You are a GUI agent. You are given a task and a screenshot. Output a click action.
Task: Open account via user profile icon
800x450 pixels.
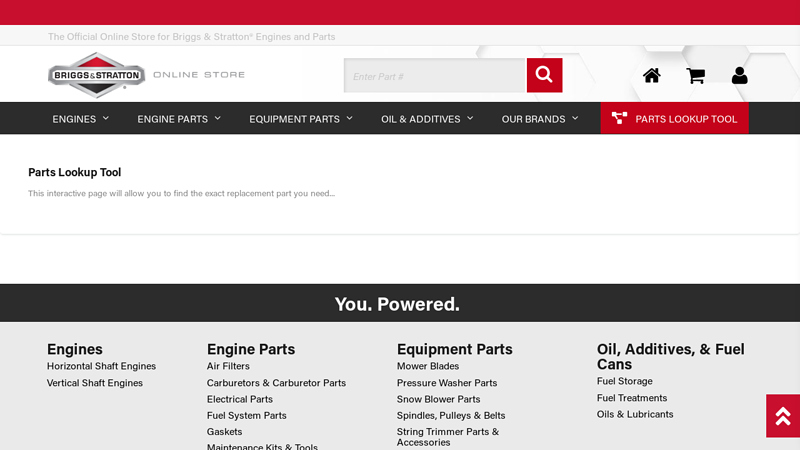[739, 76]
